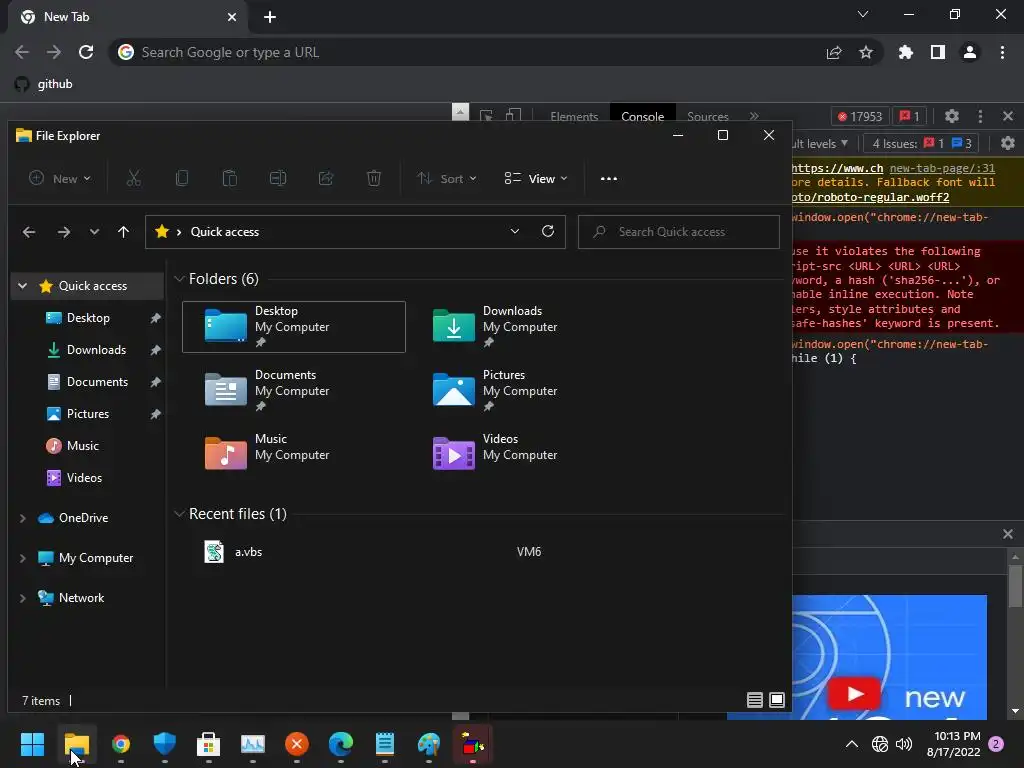Viewport: 1024px width, 768px height.
Task: Open Chrome from the taskbar
Action: coord(121,744)
